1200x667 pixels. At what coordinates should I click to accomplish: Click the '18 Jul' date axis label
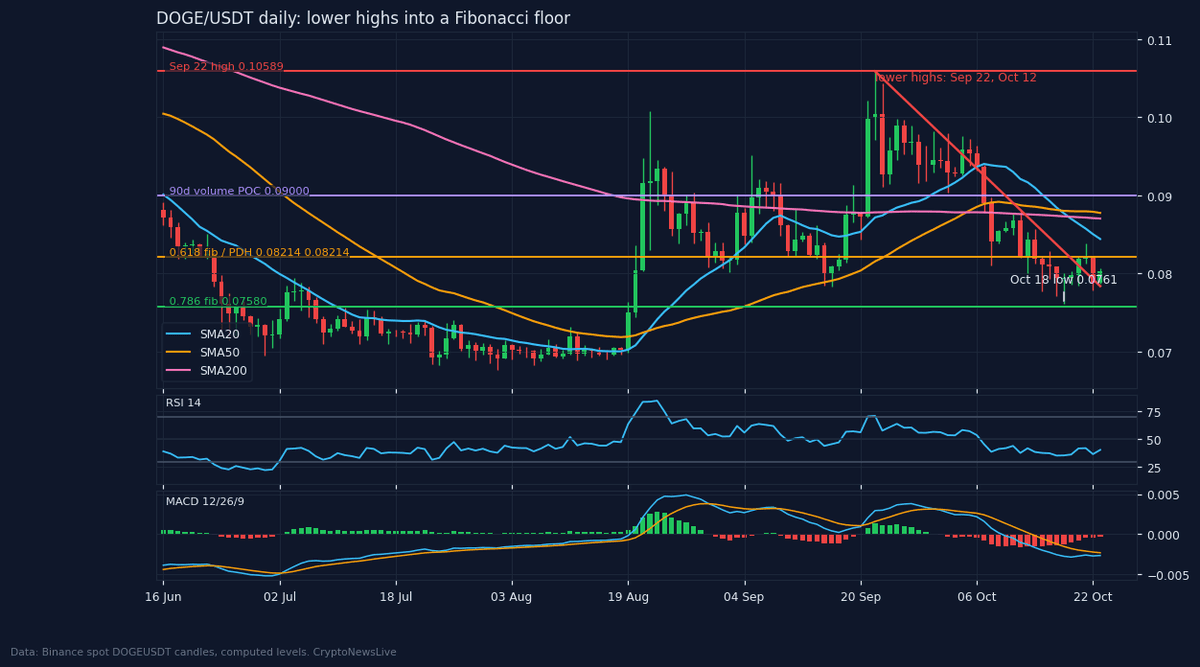click(396, 597)
